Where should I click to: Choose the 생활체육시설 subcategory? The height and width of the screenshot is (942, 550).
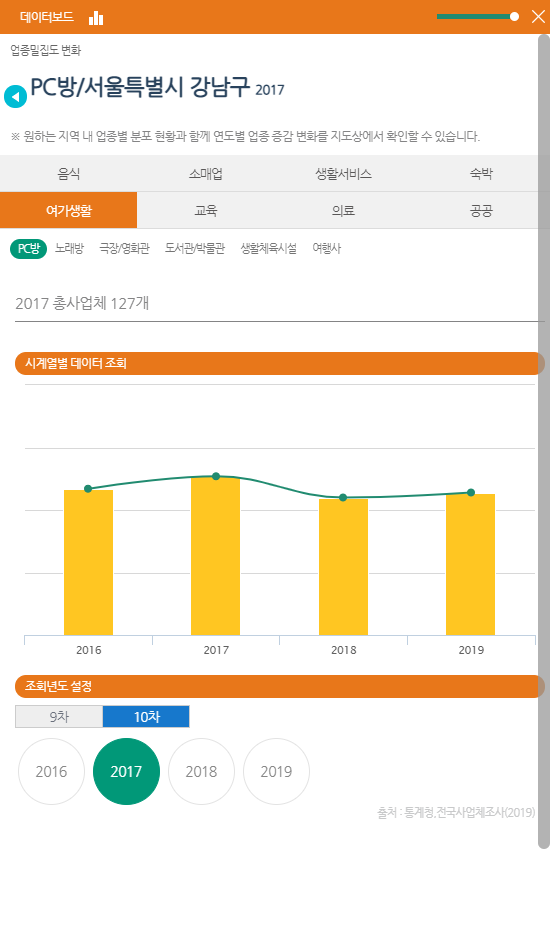(269, 248)
